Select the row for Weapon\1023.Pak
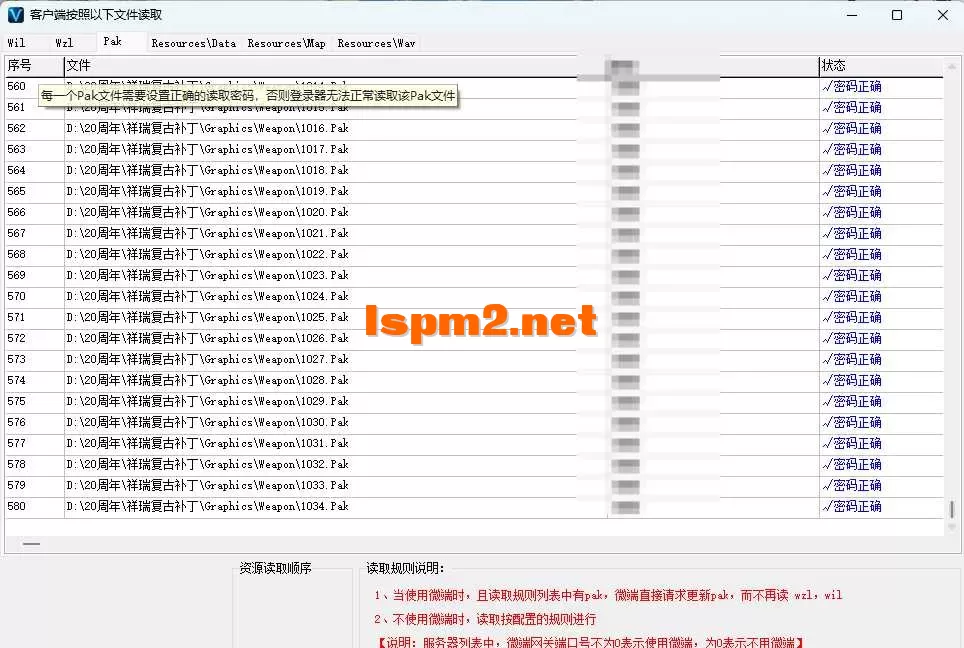Viewport: 964px width, 648px height. [473, 275]
